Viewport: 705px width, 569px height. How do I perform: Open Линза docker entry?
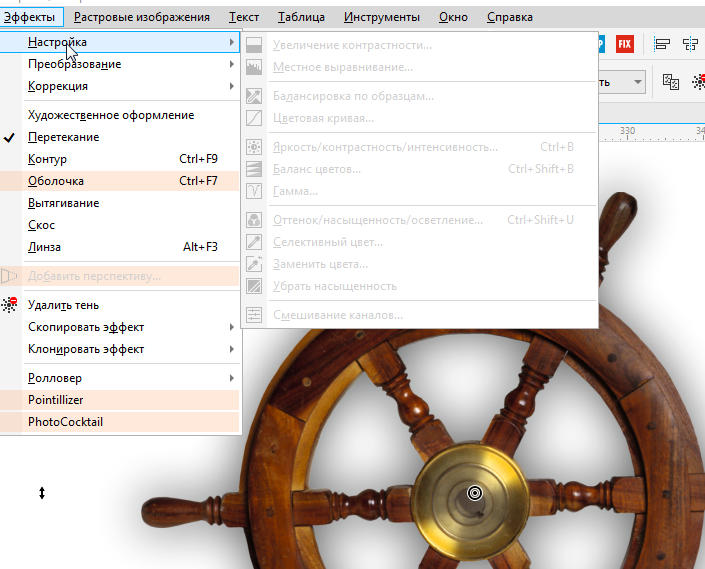click(x=119, y=247)
